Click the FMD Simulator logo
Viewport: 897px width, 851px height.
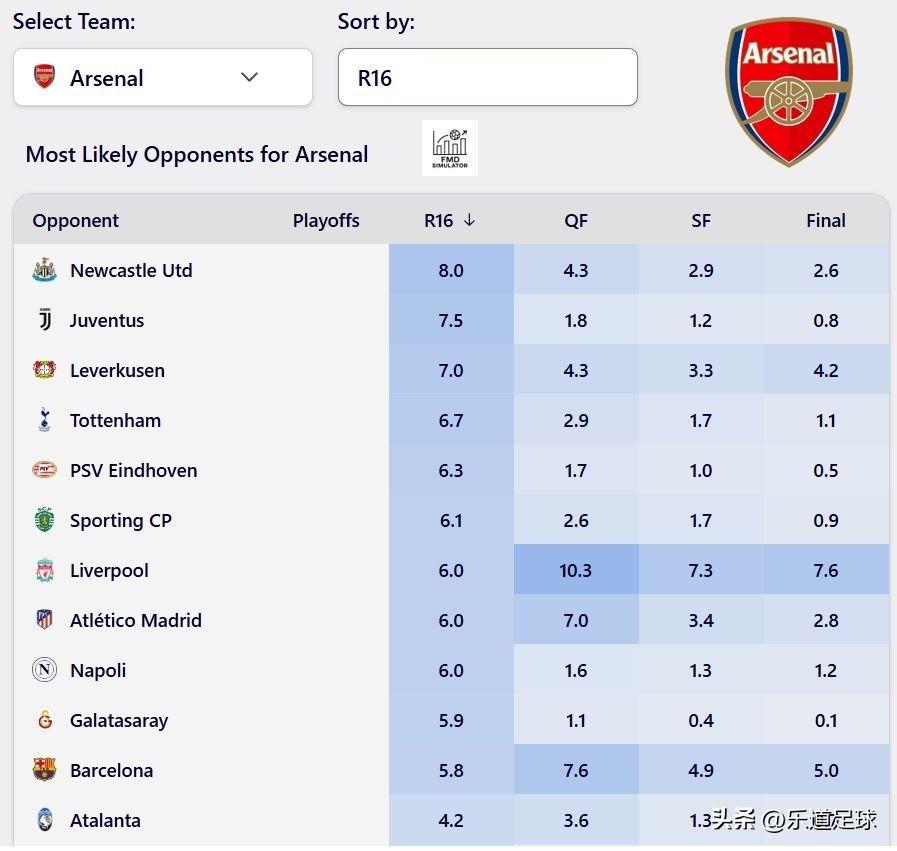(449, 148)
